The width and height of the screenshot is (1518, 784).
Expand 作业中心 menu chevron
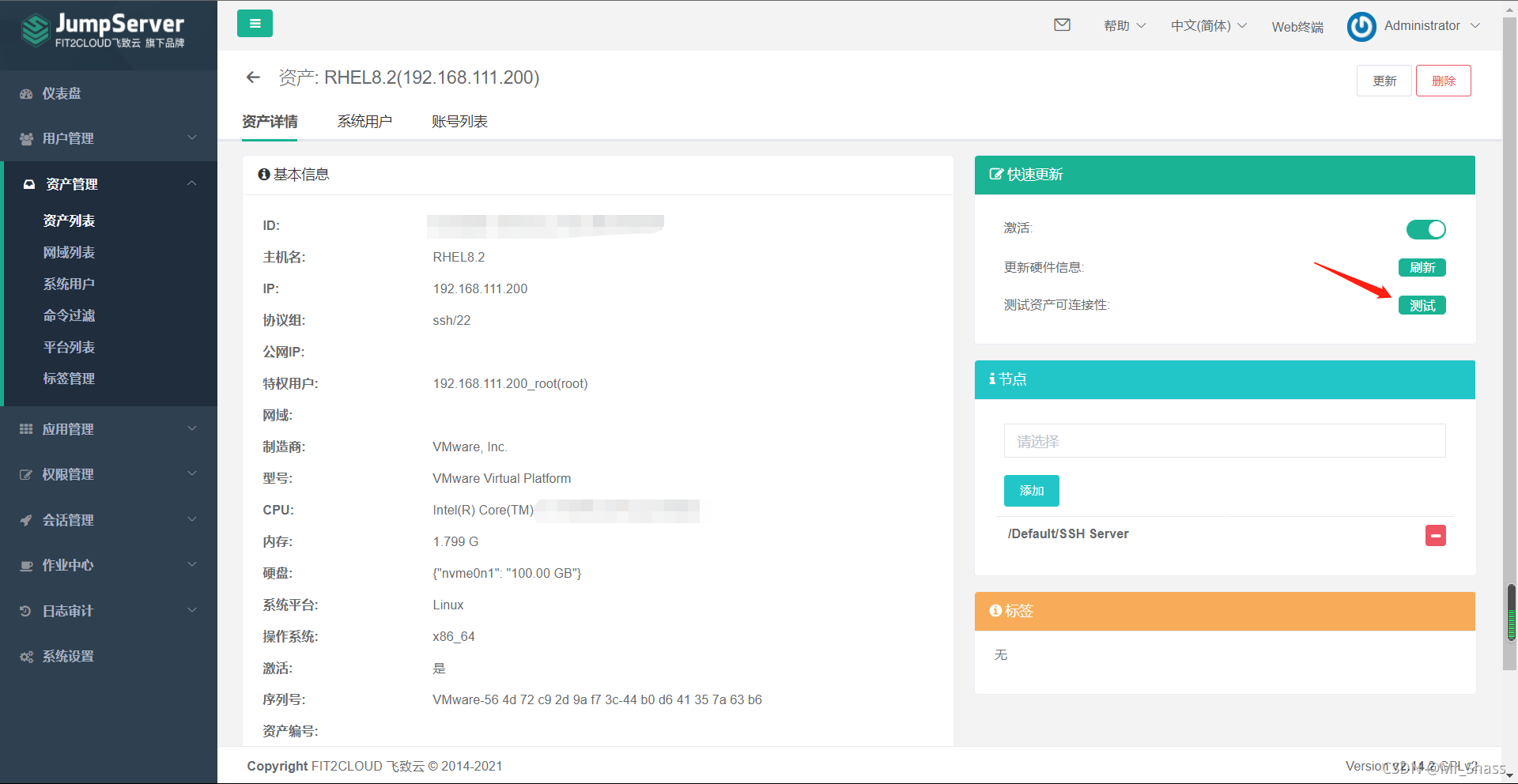coord(192,564)
